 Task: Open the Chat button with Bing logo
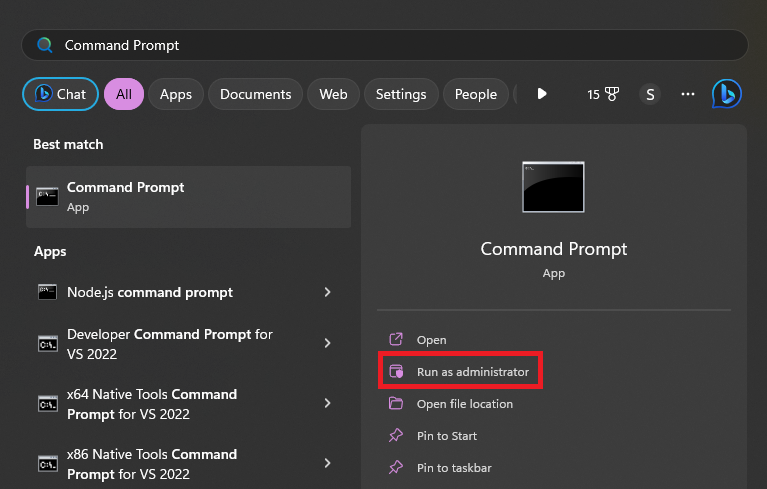[x=60, y=94]
